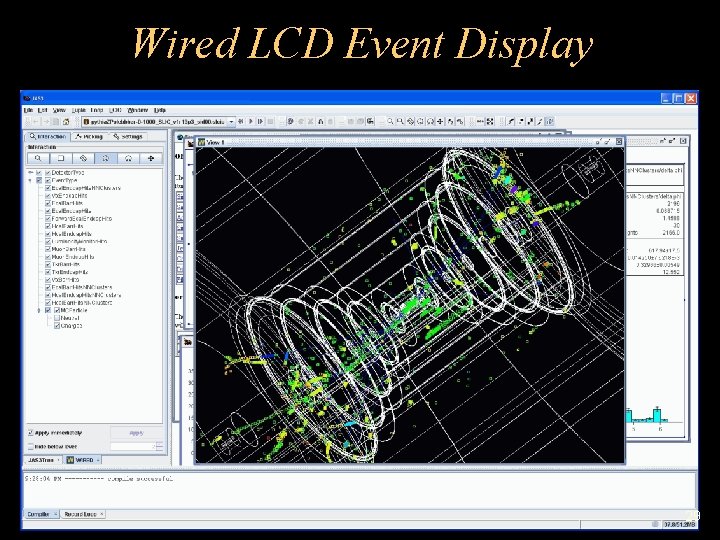Close the histogram window behind View 1
This screenshot has height=540, width=720.
[683, 141]
